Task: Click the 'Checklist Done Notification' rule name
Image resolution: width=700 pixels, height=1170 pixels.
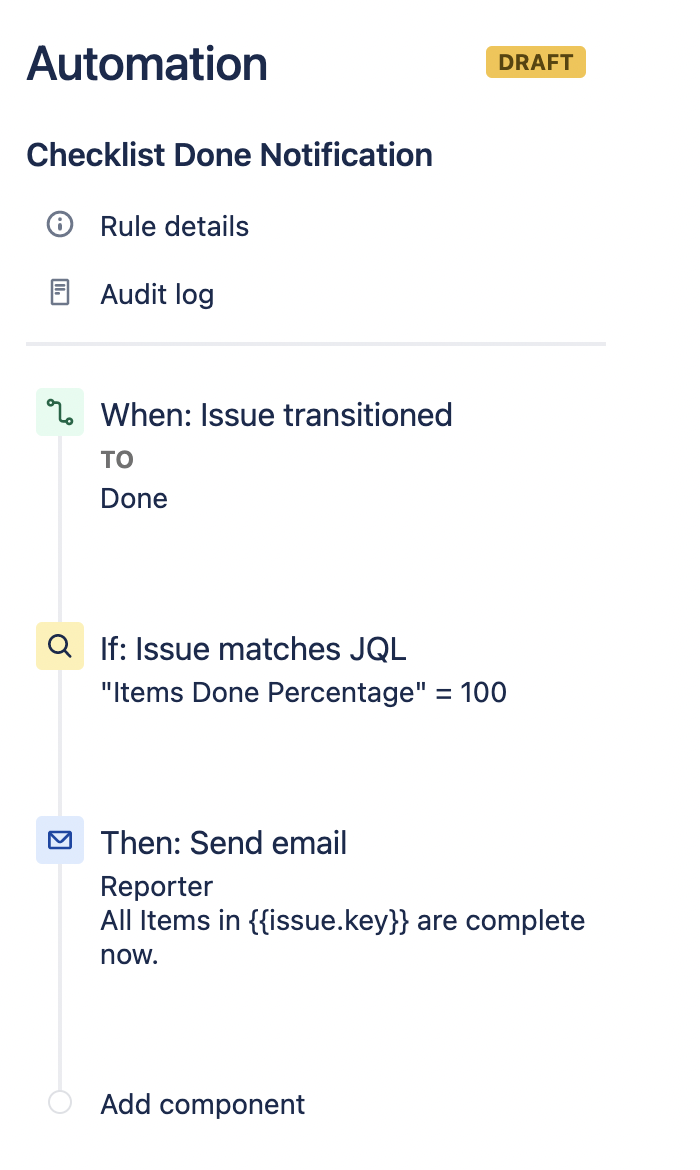Action: pos(229,155)
